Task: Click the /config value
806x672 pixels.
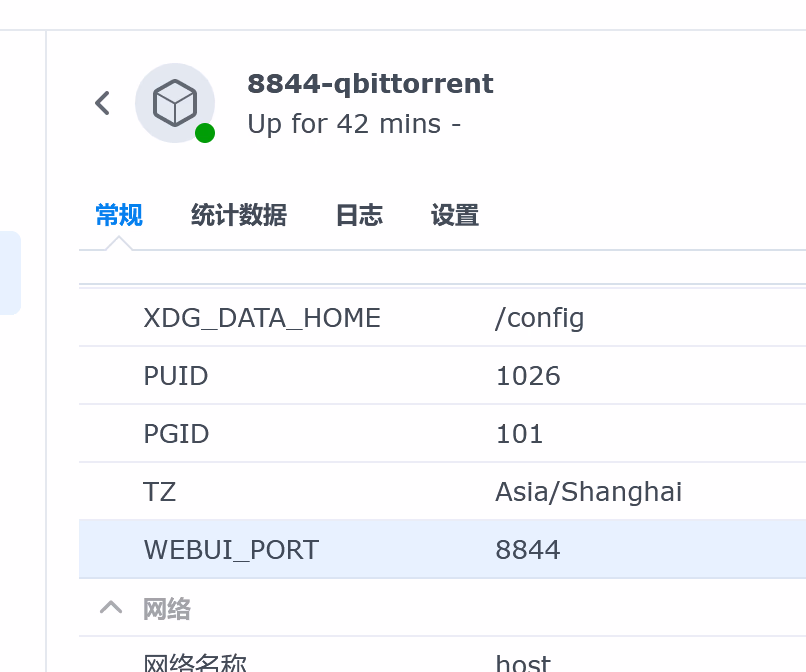Action: click(x=539, y=318)
